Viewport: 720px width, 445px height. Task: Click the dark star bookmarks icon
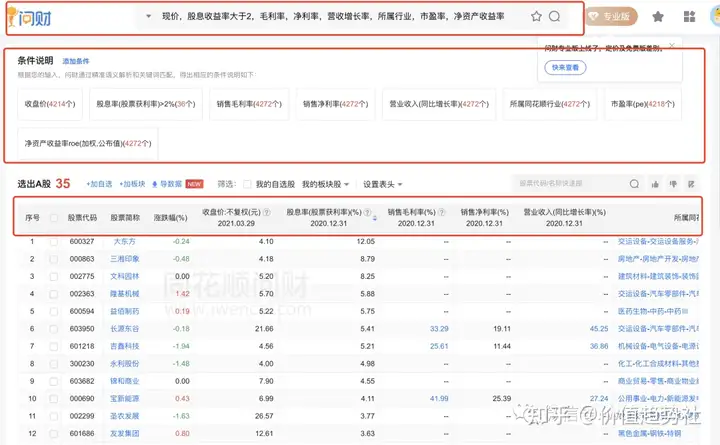click(658, 17)
